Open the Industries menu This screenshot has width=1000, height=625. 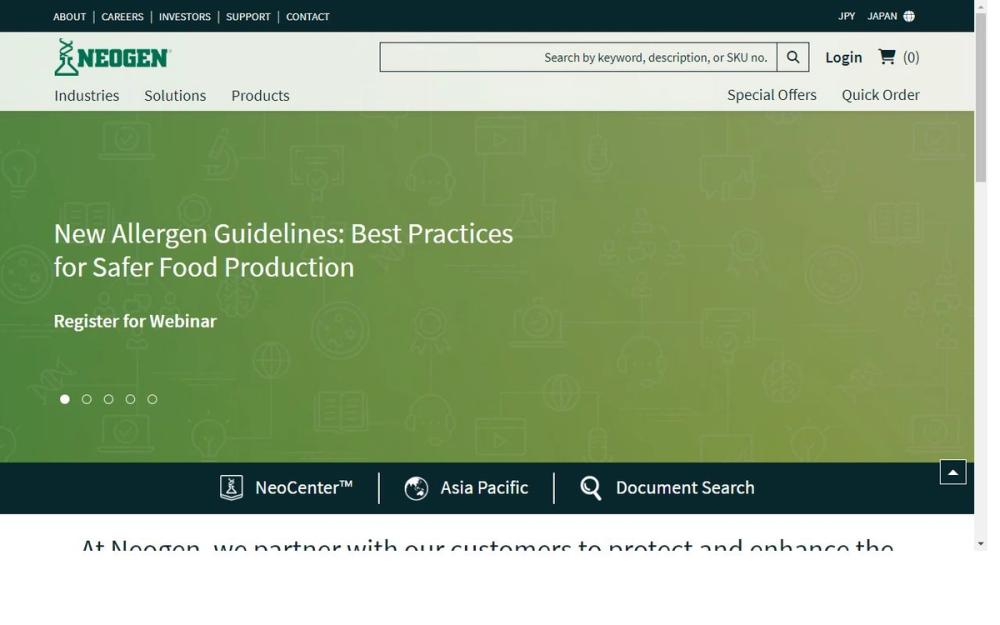click(87, 96)
